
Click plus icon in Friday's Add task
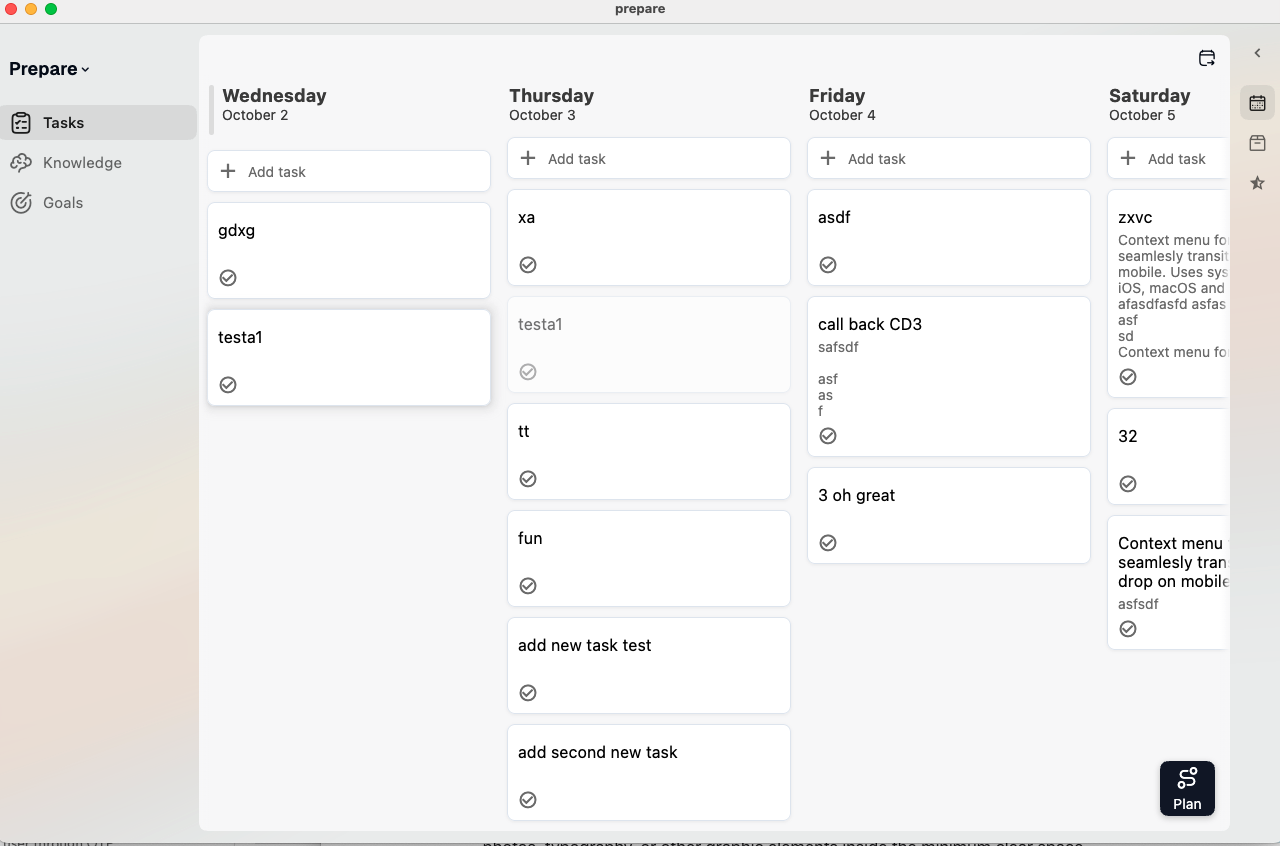click(828, 158)
